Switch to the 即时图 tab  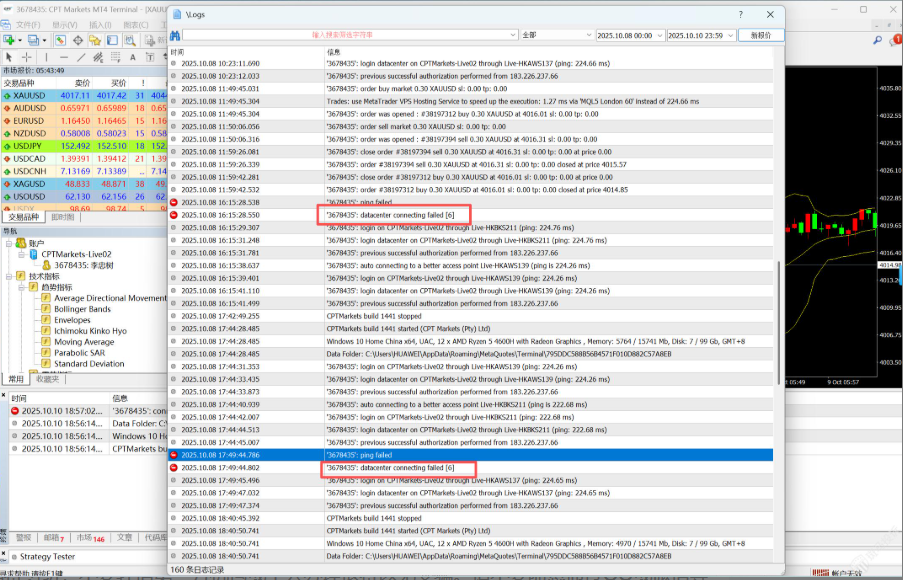tap(61, 217)
